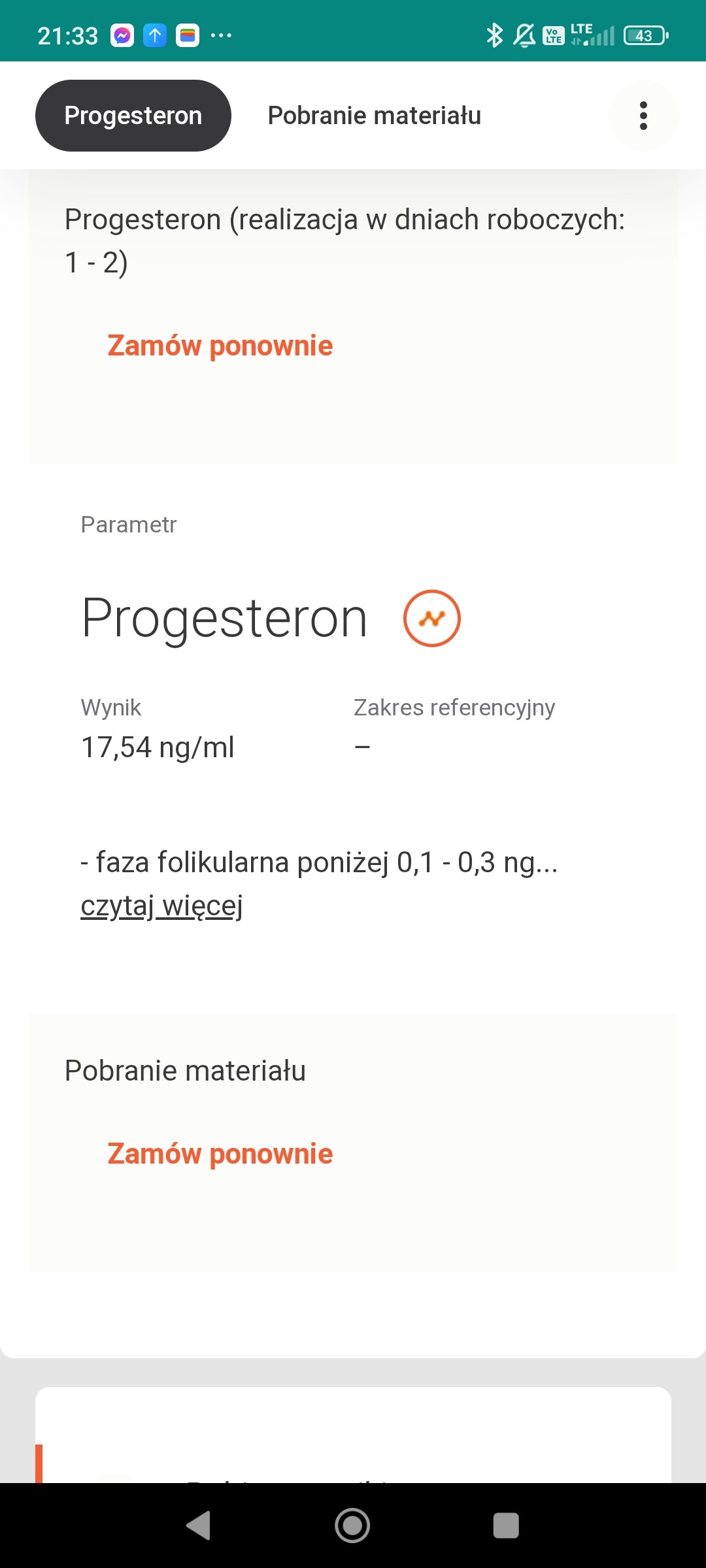The width and height of the screenshot is (706, 1568).
Task: Tap the Bluetooth status icon
Action: pyautogui.click(x=494, y=35)
